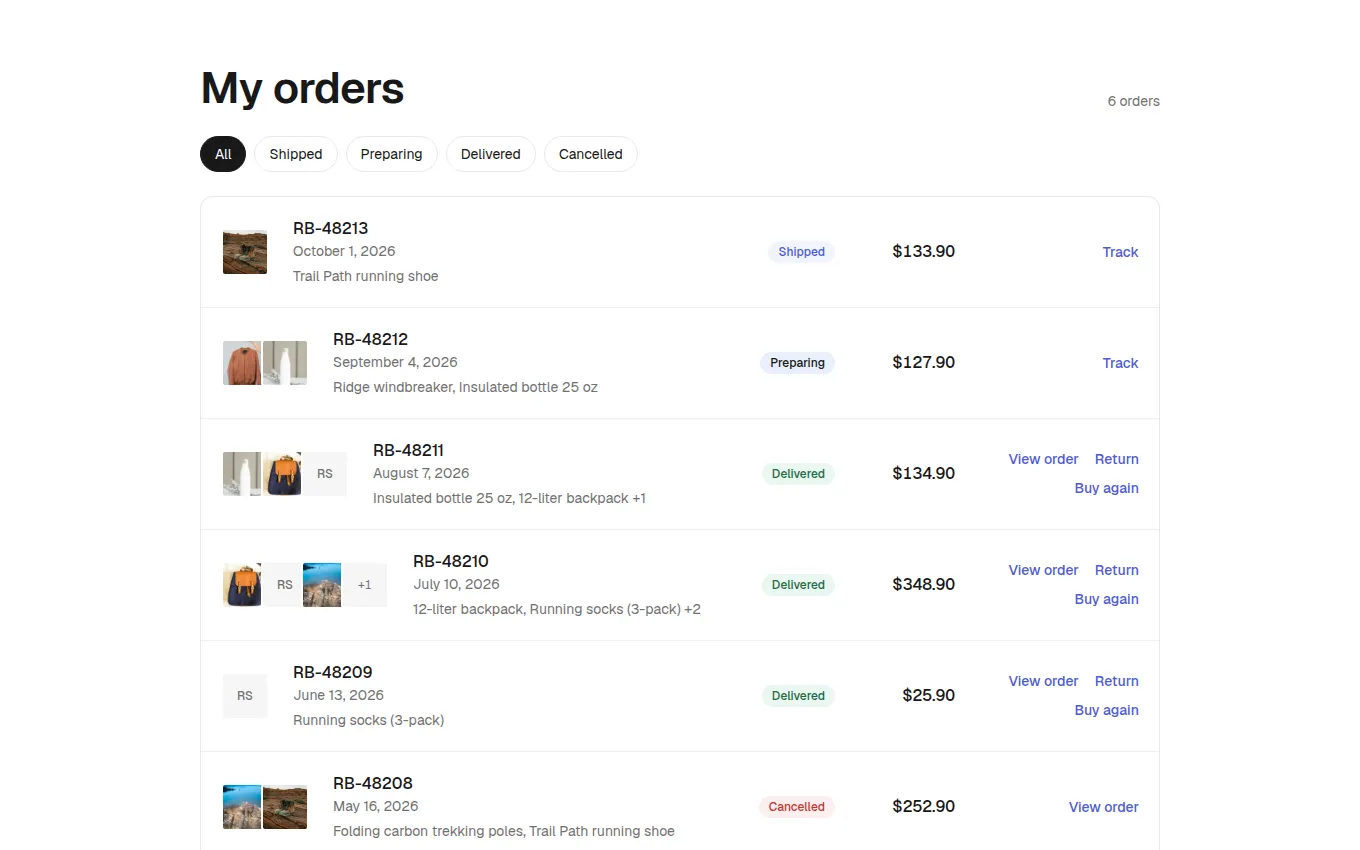This screenshot has height=850, width=1360.
Task: Click the $25.90 order total
Action: pyautogui.click(x=929, y=695)
